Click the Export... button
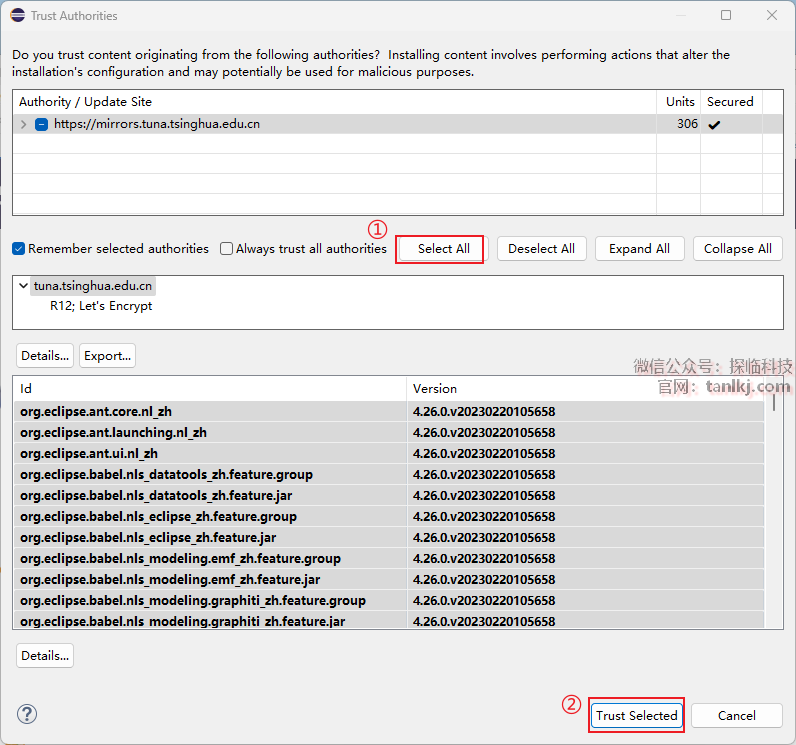 [107, 356]
